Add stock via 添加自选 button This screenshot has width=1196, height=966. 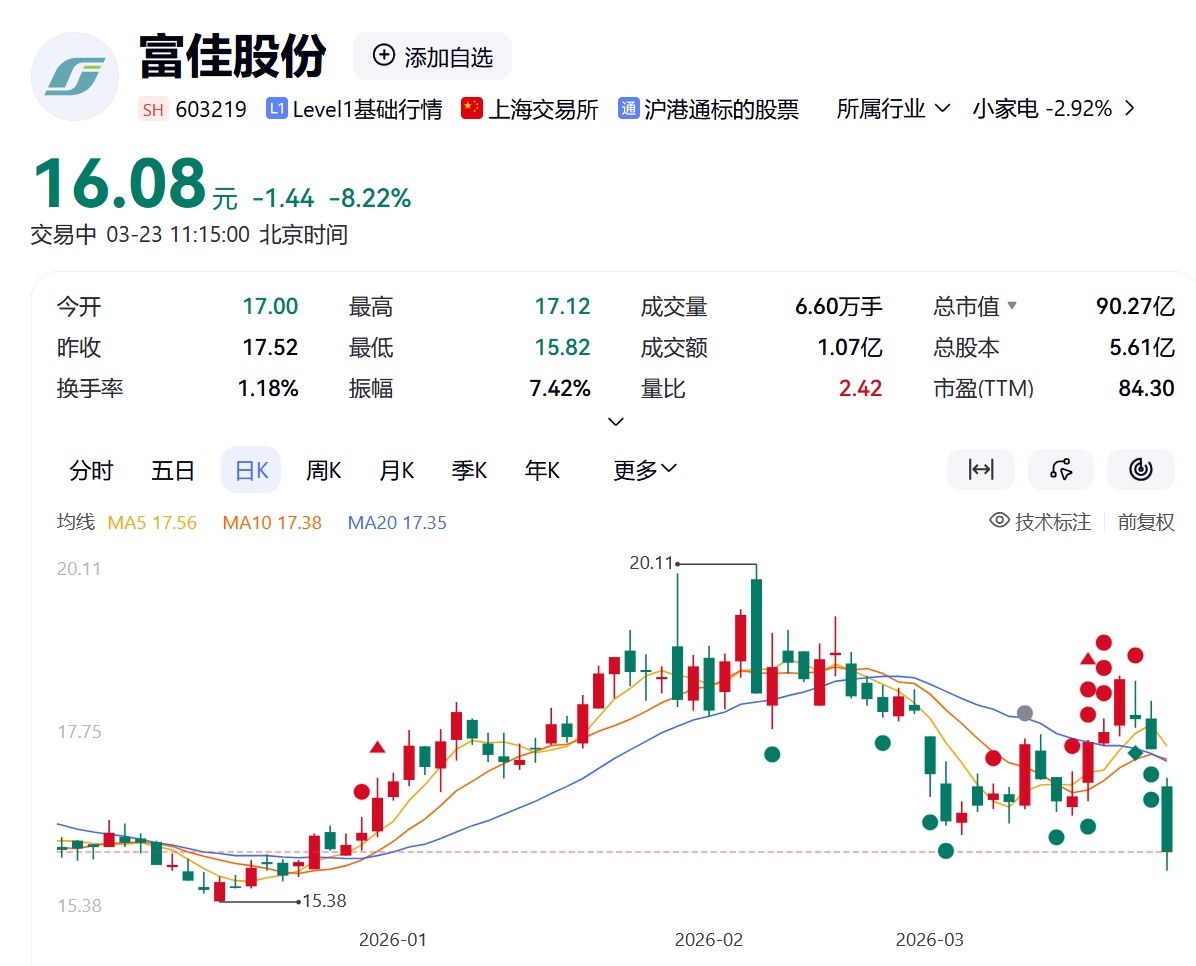pyautogui.click(x=432, y=56)
